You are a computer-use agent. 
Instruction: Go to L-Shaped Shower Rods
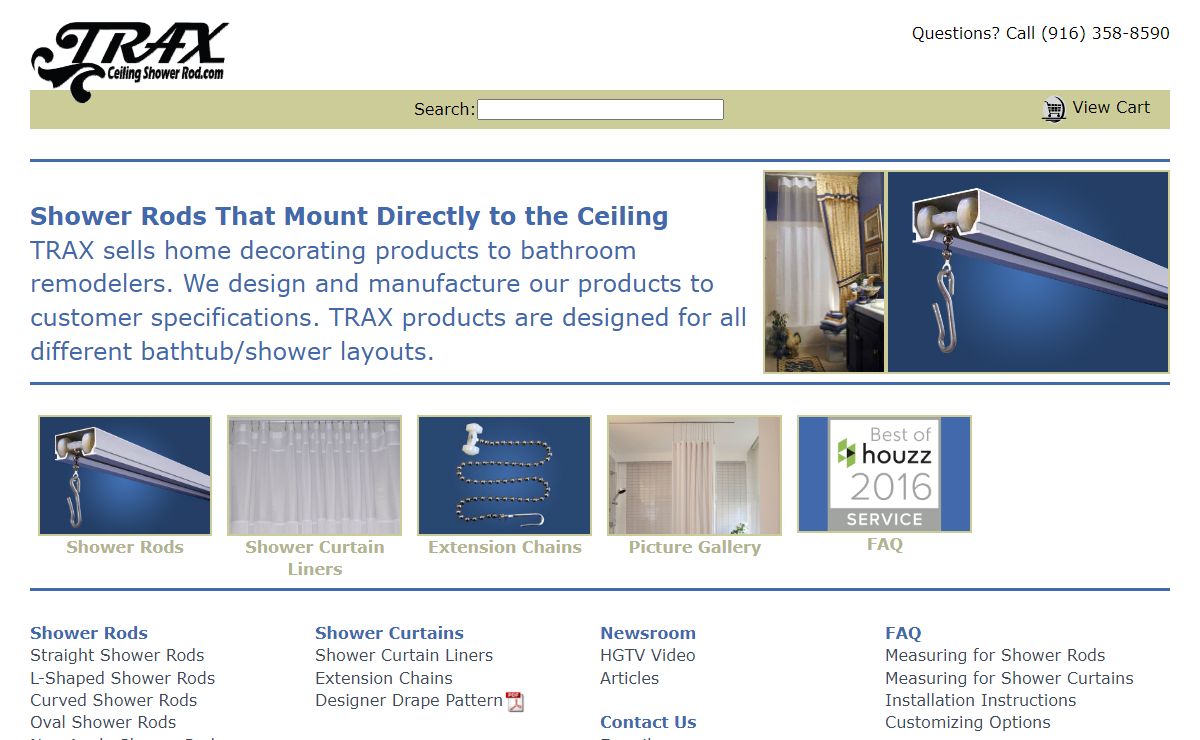(123, 678)
